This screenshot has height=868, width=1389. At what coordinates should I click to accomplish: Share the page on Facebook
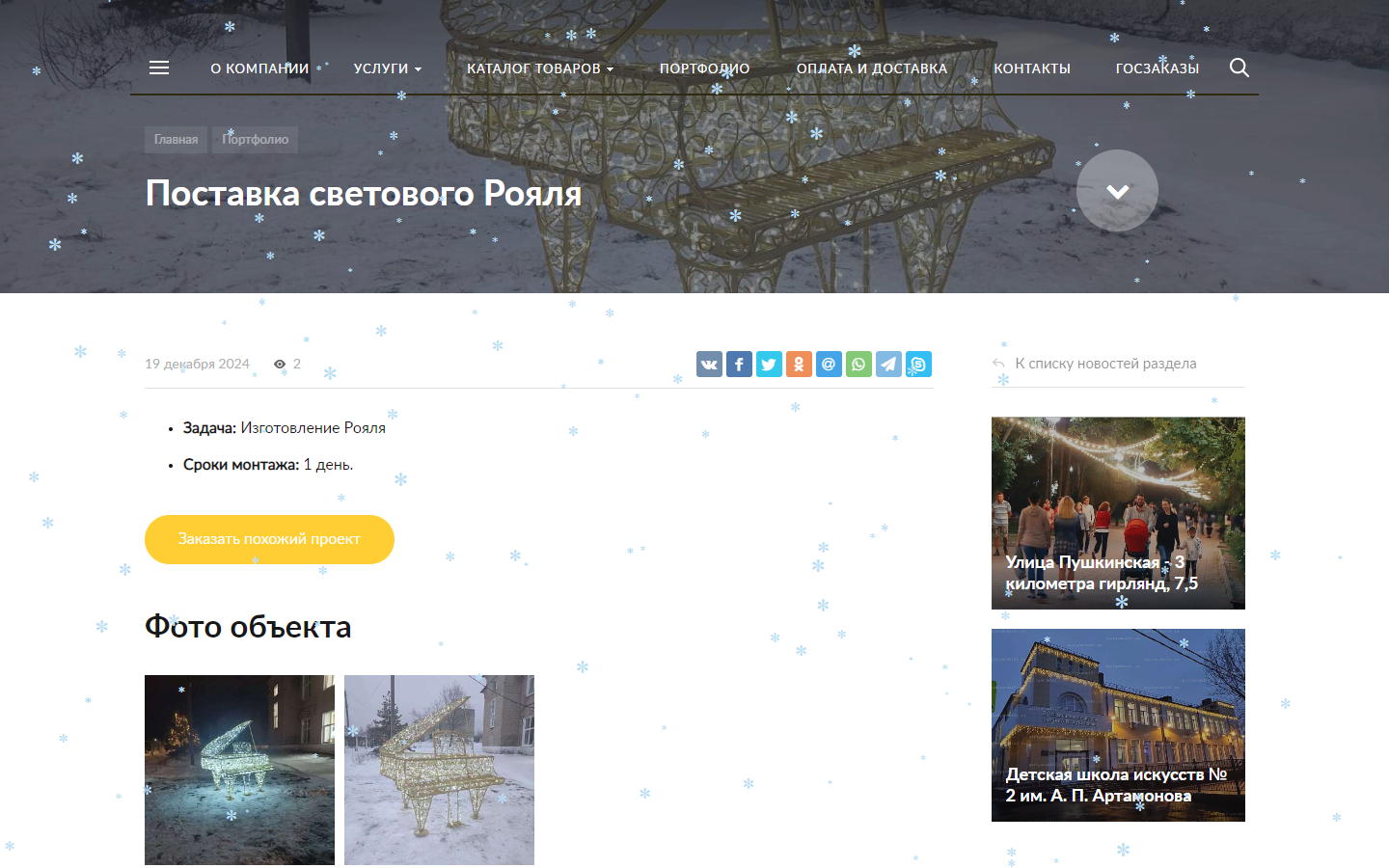[x=739, y=364]
